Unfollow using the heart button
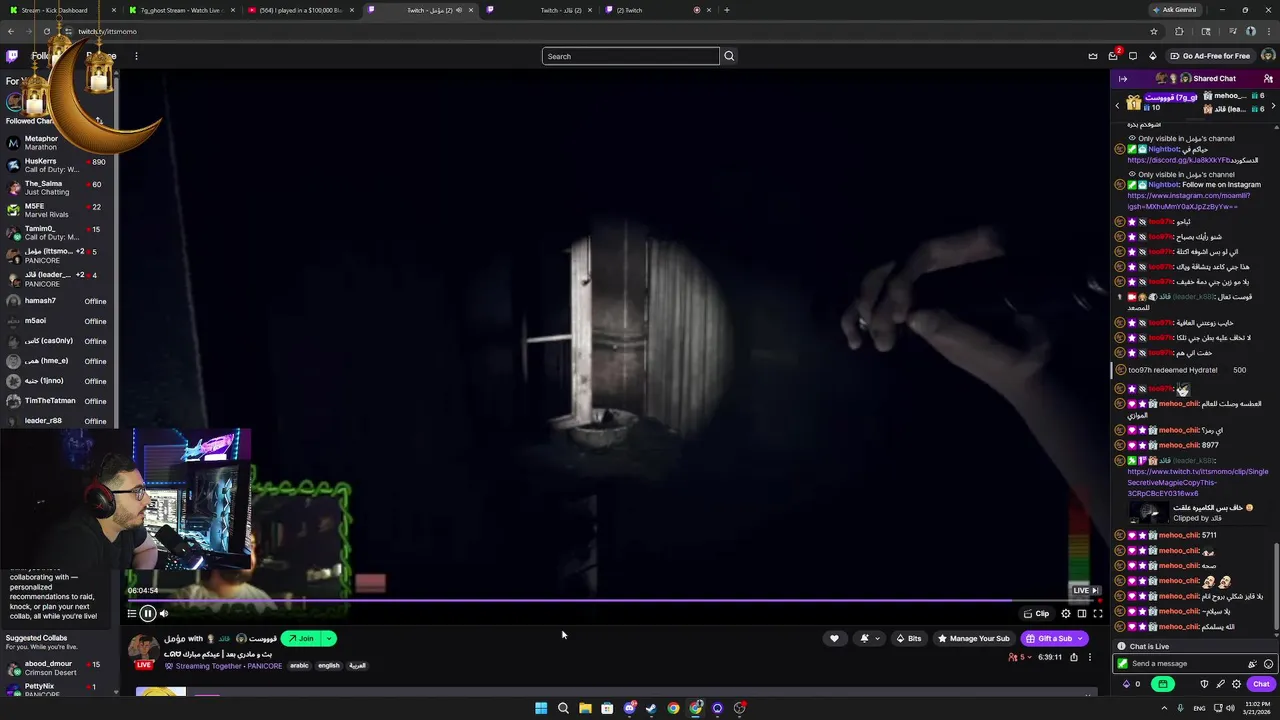This screenshot has height=720, width=1280. pos(834,638)
